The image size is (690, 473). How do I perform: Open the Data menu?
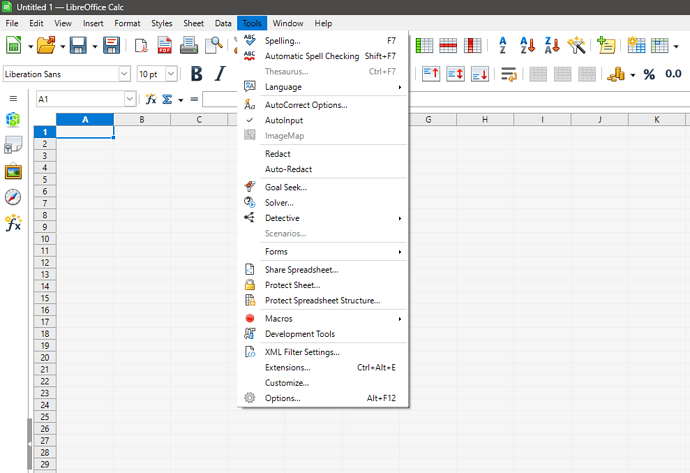point(223,23)
